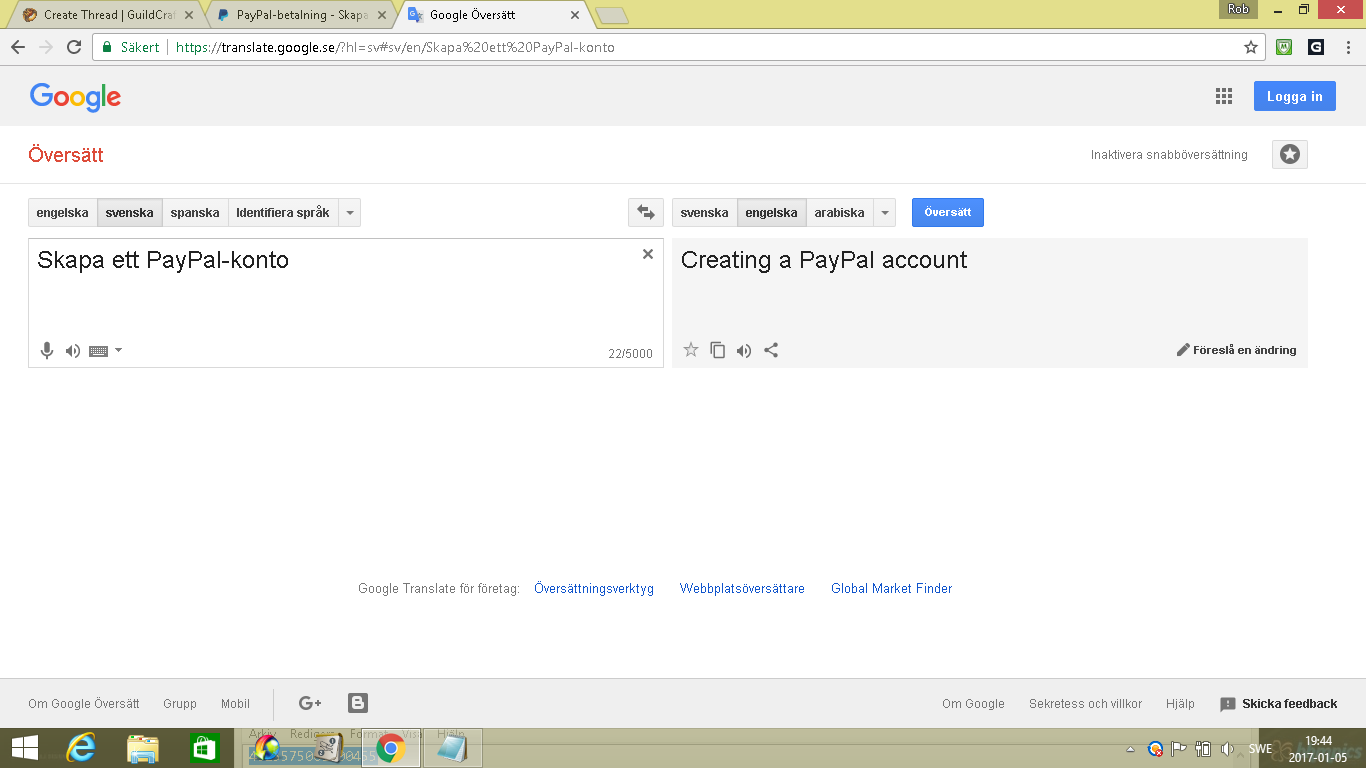
Task: Open the Blogger icon in the footer
Action: (x=358, y=703)
